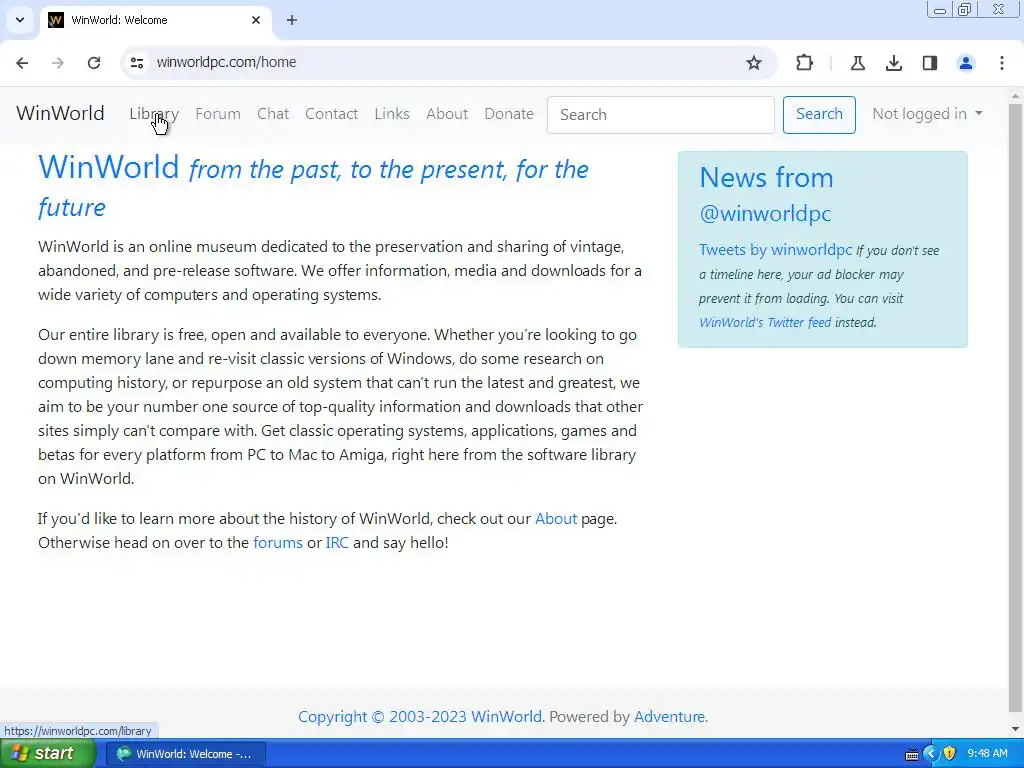Open the Chat nav item
Viewport: 1024px width, 768px height.
click(272, 114)
